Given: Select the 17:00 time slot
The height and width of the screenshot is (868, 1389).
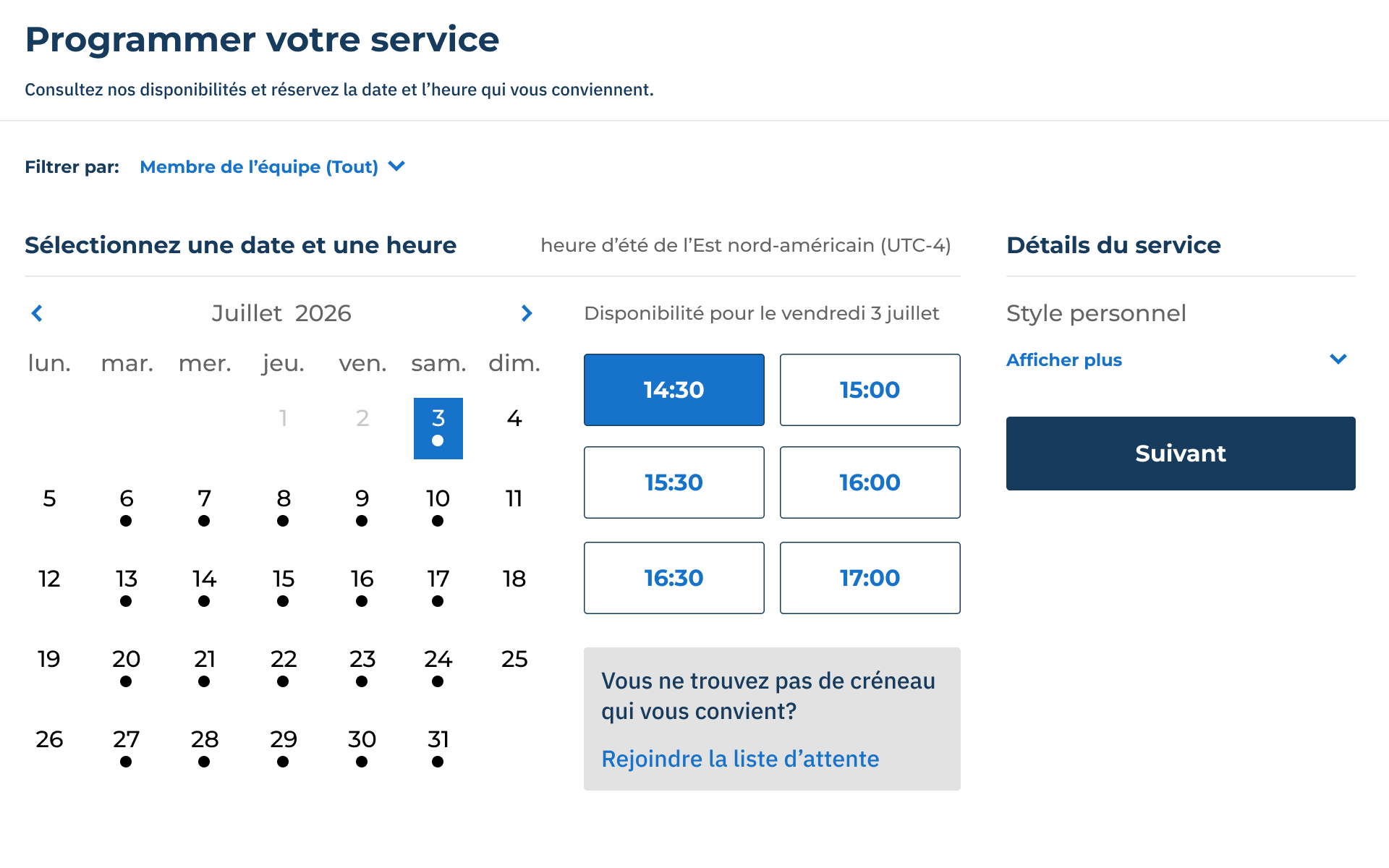Looking at the screenshot, I should pos(870,578).
